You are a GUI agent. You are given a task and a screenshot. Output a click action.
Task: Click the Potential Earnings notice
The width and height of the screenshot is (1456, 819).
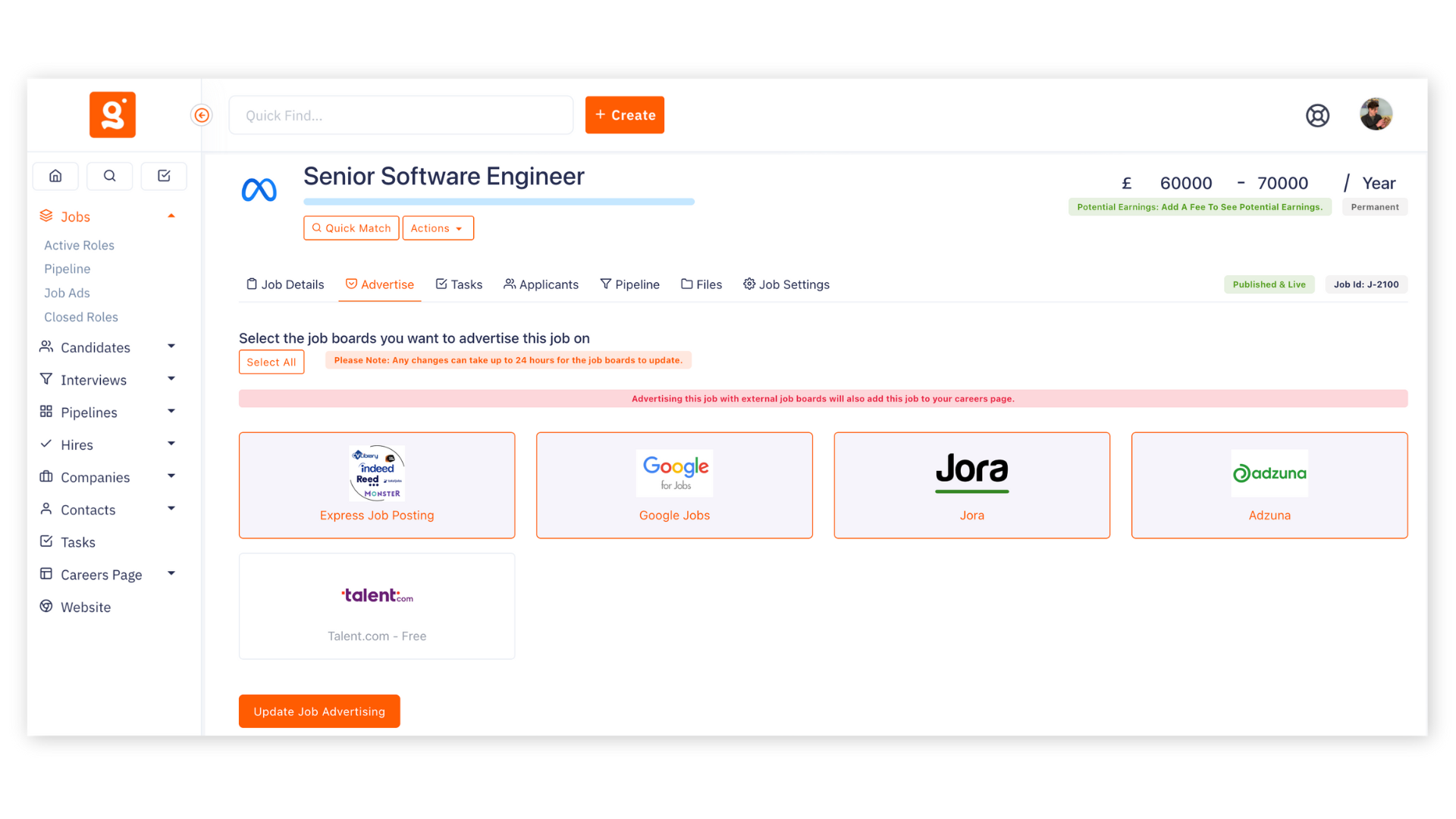(1200, 207)
